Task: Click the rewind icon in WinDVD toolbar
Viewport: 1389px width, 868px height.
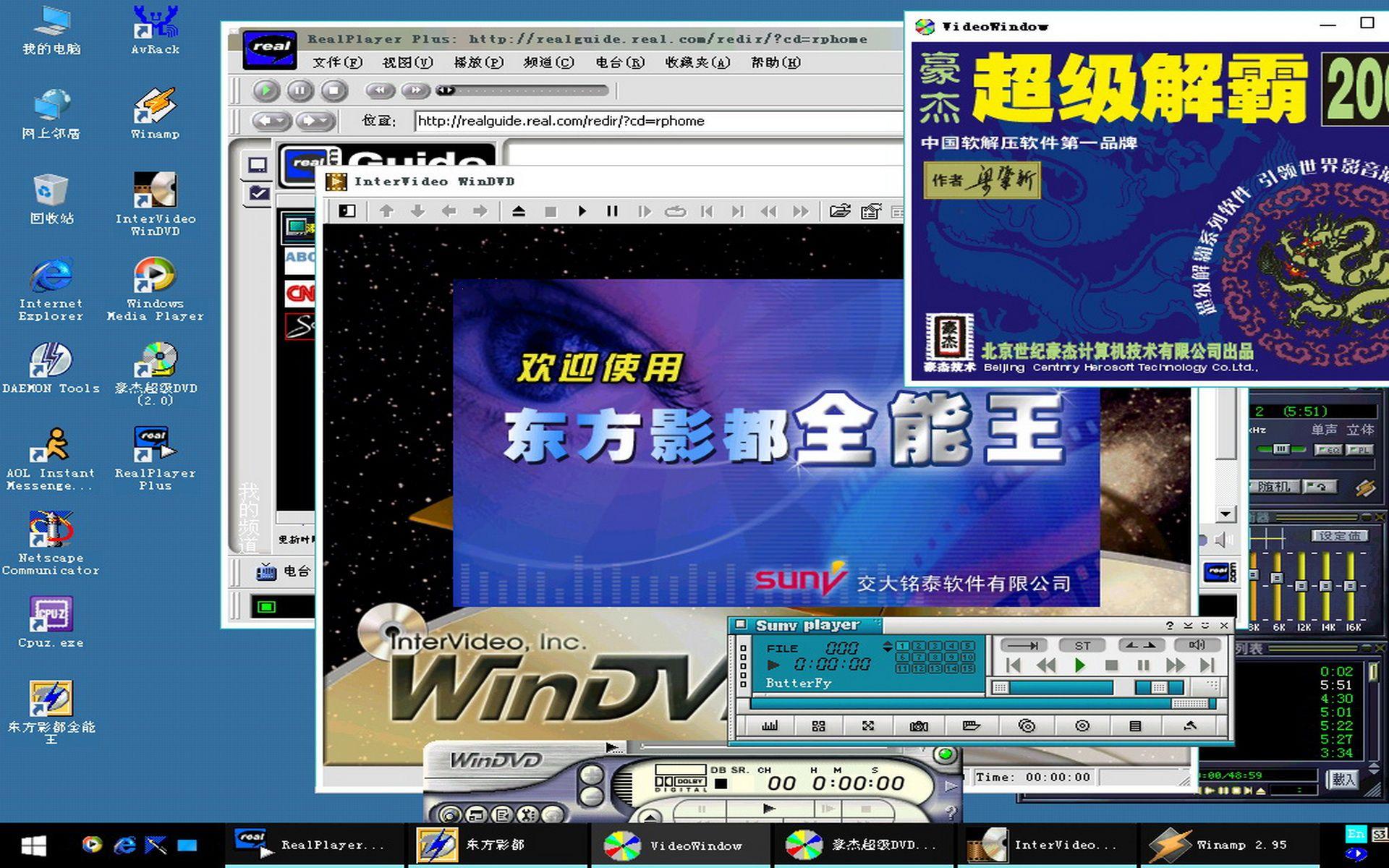Action: click(x=768, y=211)
